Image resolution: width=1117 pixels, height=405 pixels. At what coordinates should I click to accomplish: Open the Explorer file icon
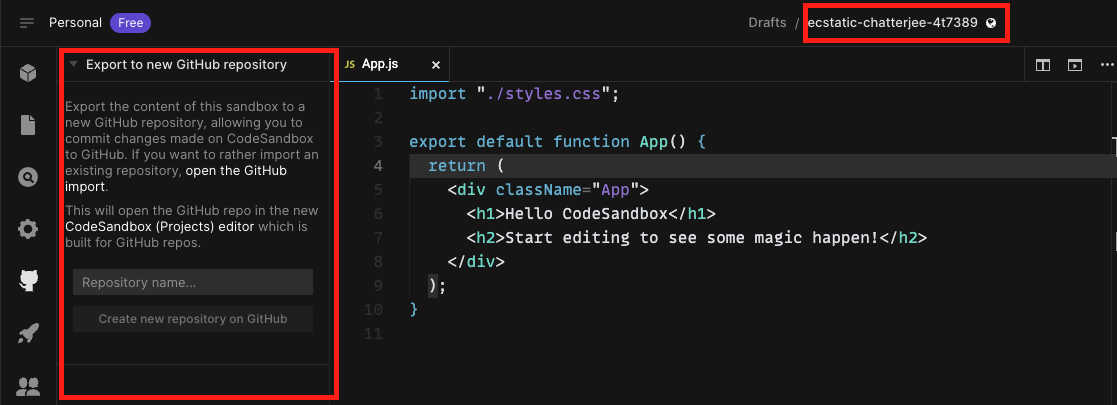28,125
